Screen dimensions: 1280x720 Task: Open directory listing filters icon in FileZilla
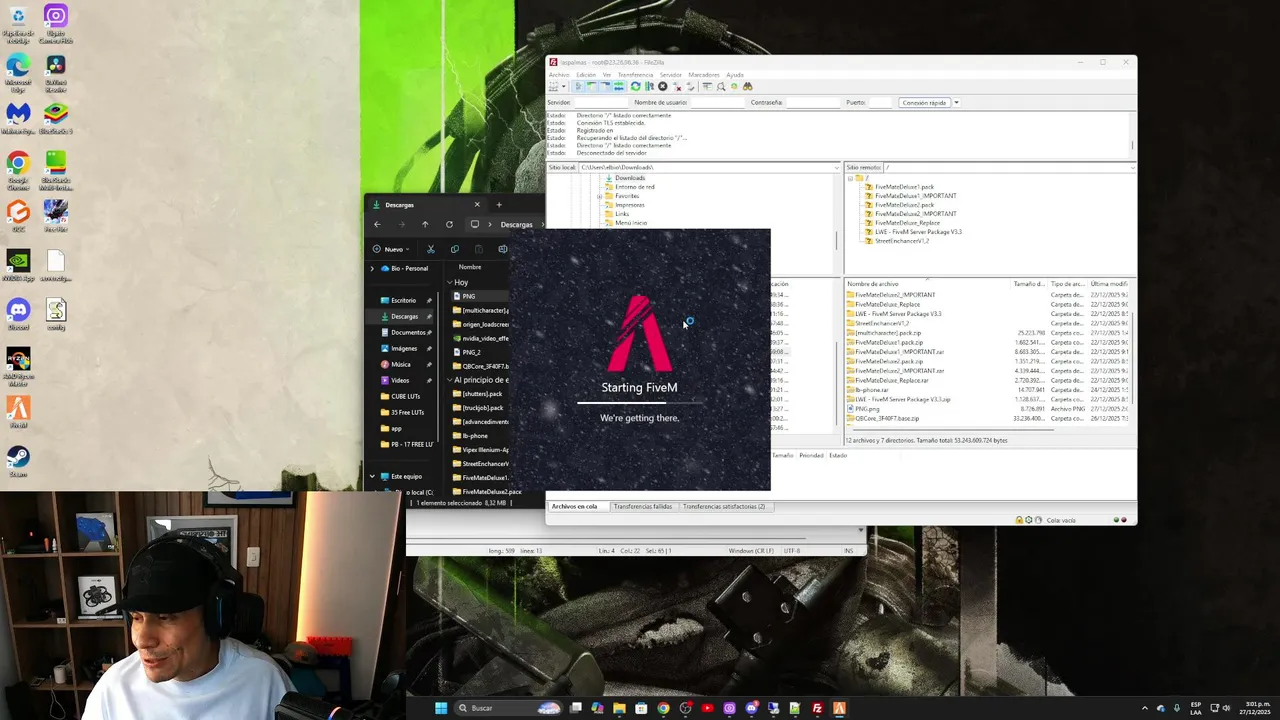coord(707,86)
